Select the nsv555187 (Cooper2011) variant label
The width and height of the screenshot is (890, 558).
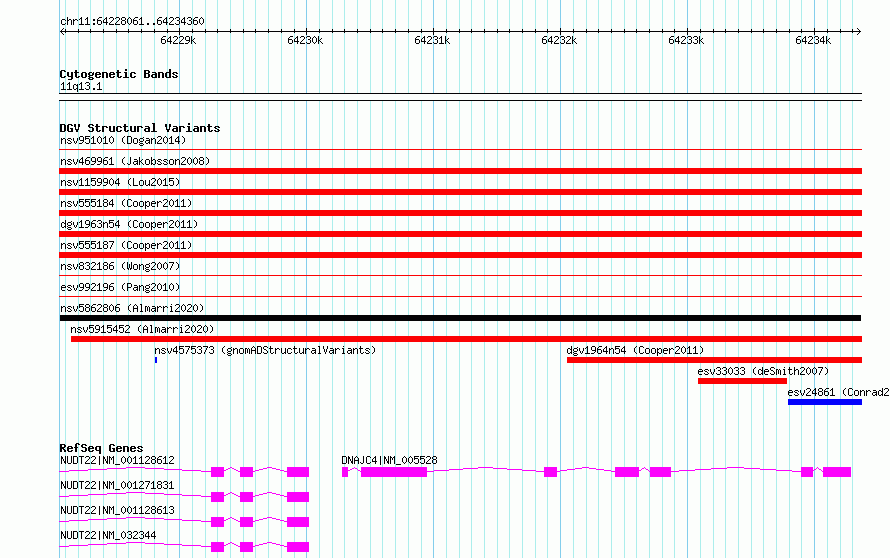(x=126, y=245)
